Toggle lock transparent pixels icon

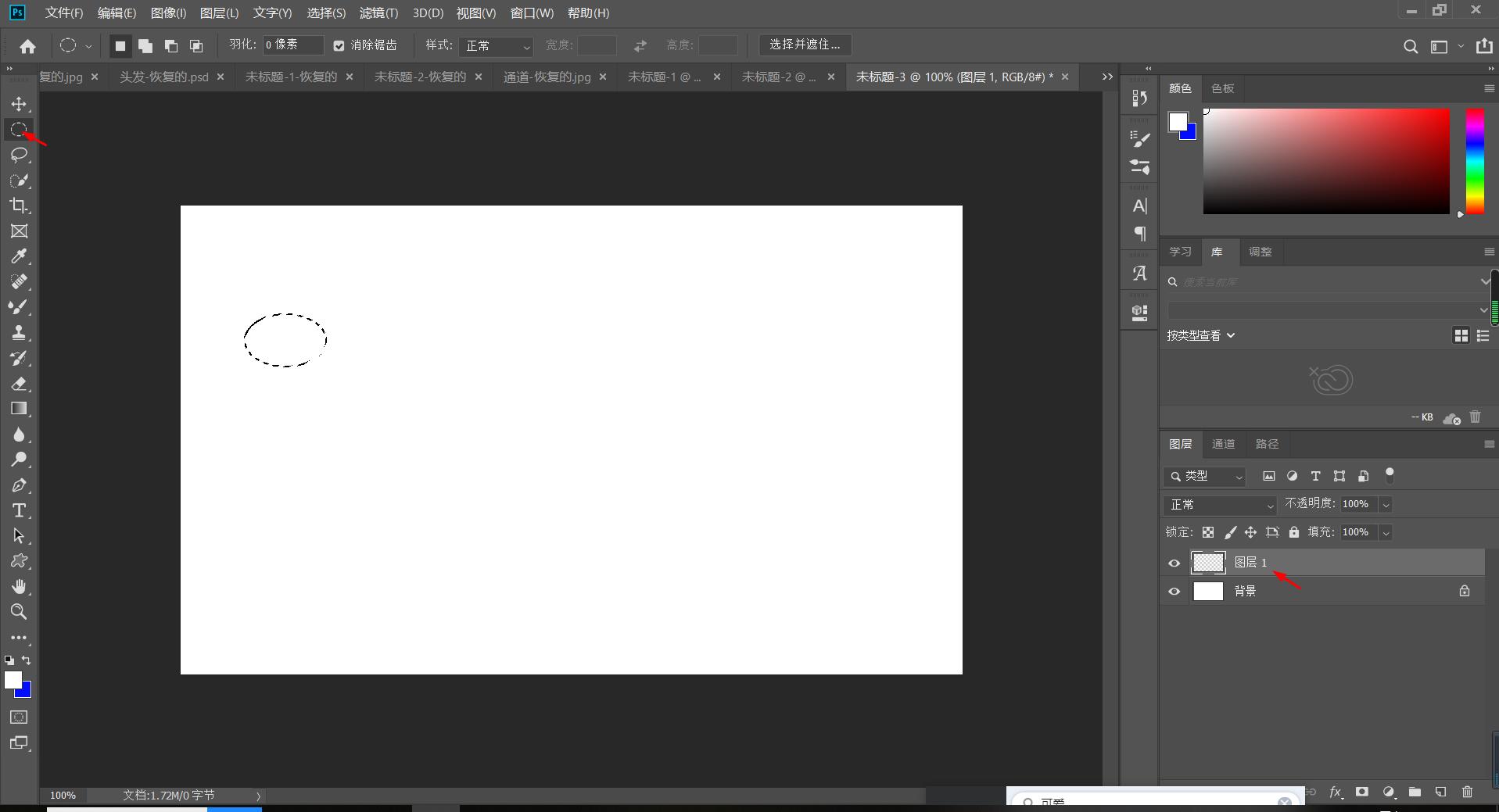click(x=1208, y=532)
